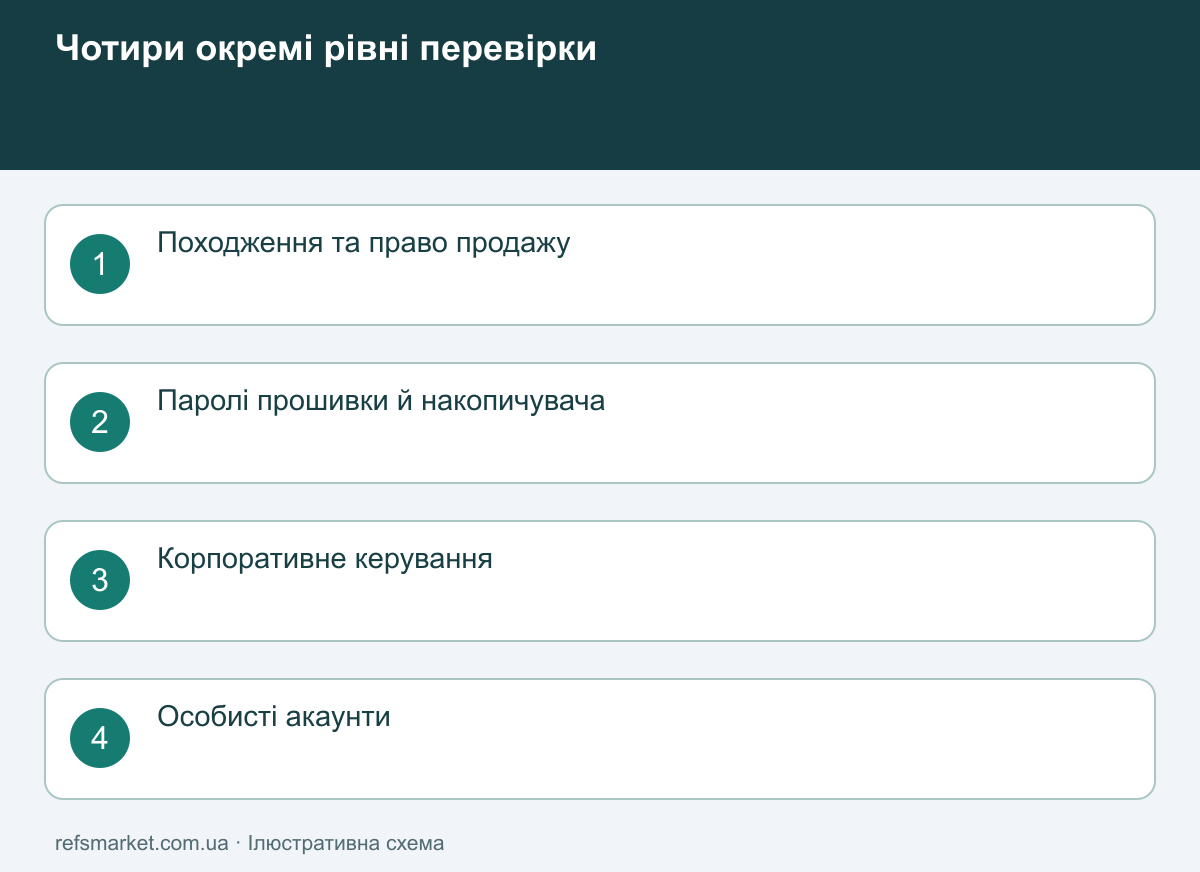This screenshot has height=872, width=1200.
Task: Select the step 1 number circle
Action: click(100, 264)
